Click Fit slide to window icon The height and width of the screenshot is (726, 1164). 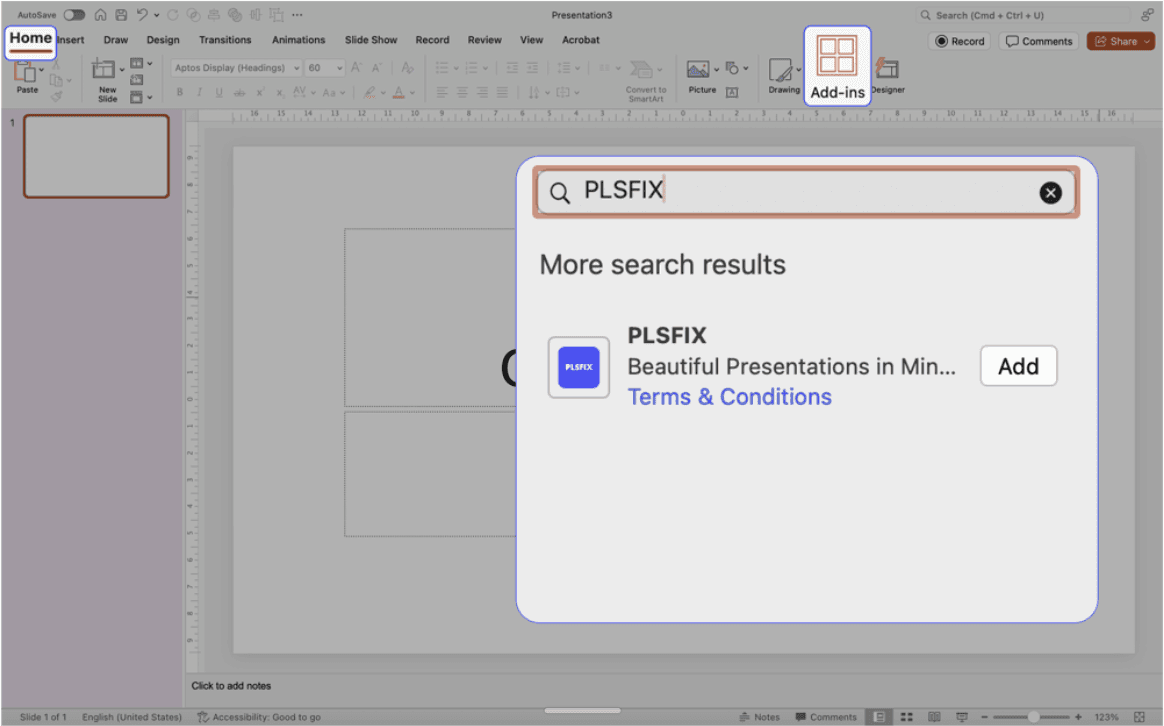coord(1140,717)
